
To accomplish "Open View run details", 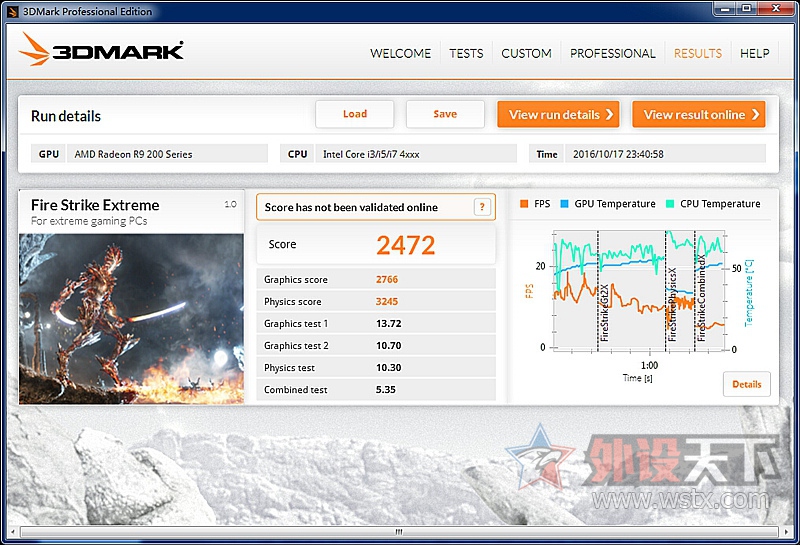I will coord(559,114).
